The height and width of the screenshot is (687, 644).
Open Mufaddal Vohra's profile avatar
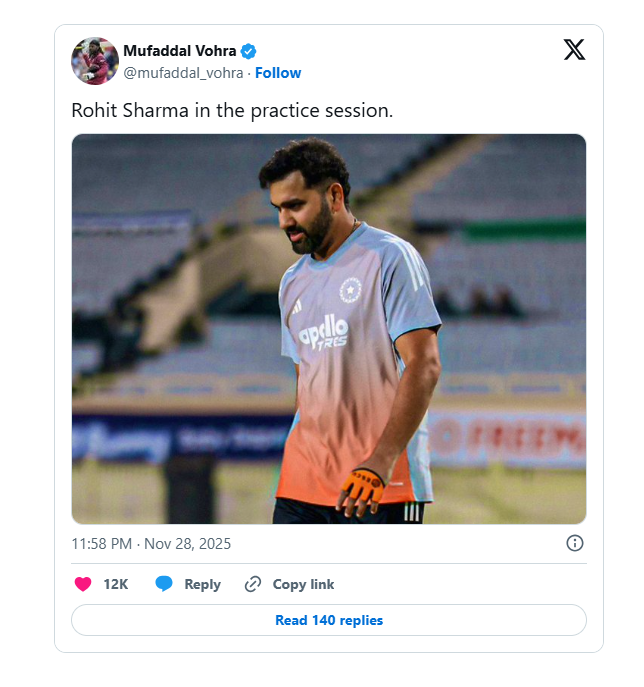click(95, 61)
